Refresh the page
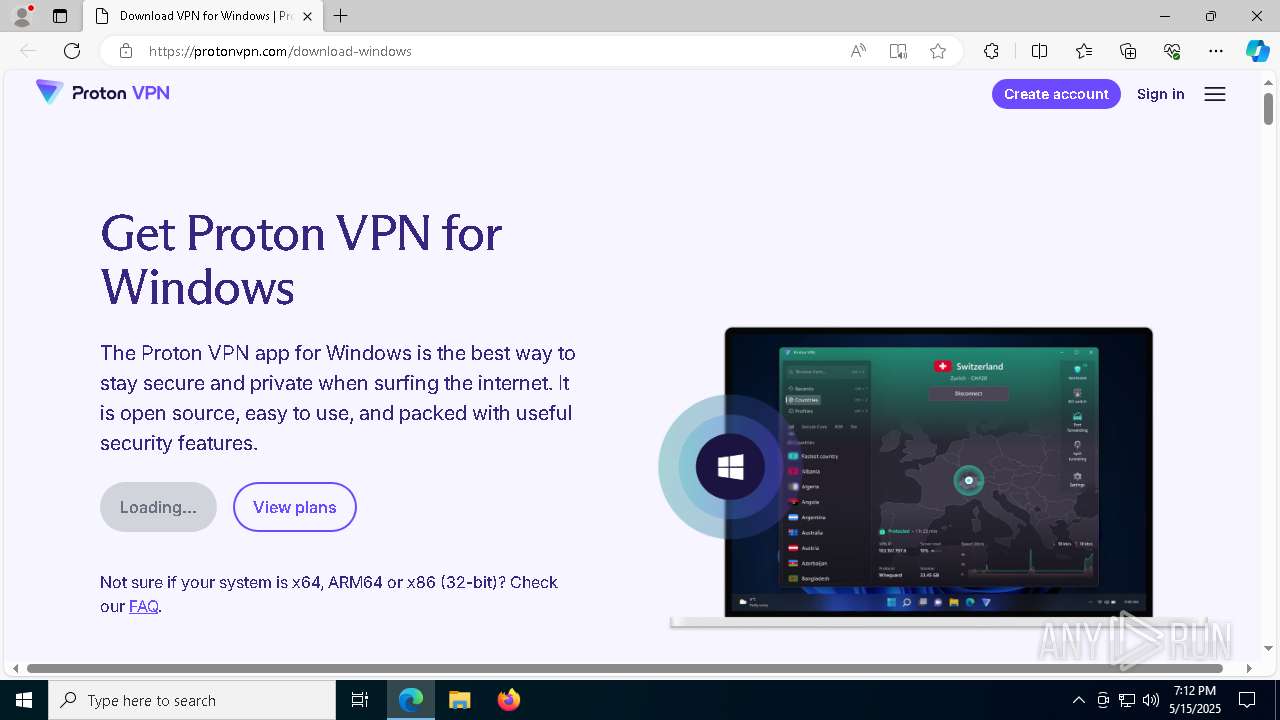The width and height of the screenshot is (1280, 720). point(72,51)
